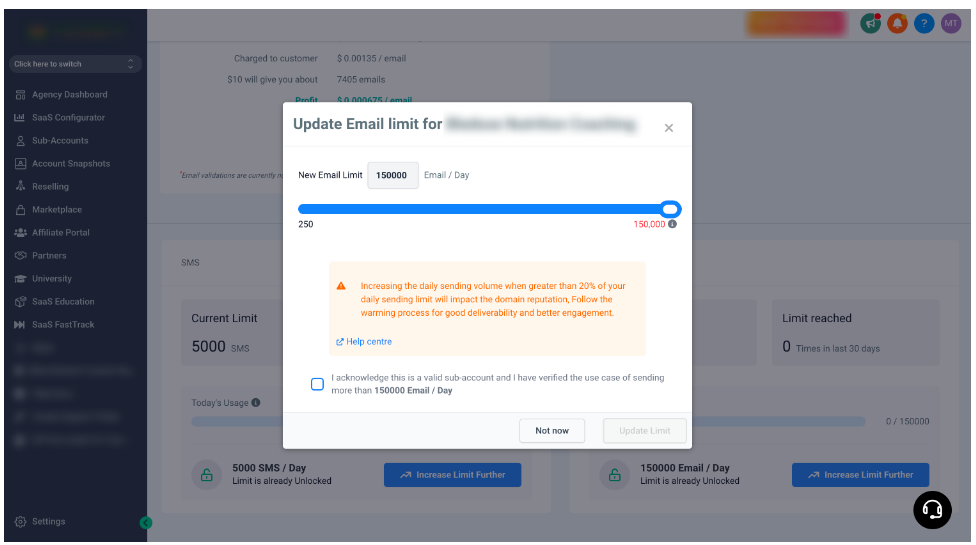
Task: Click the blue help question mark icon
Action: coord(924,24)
